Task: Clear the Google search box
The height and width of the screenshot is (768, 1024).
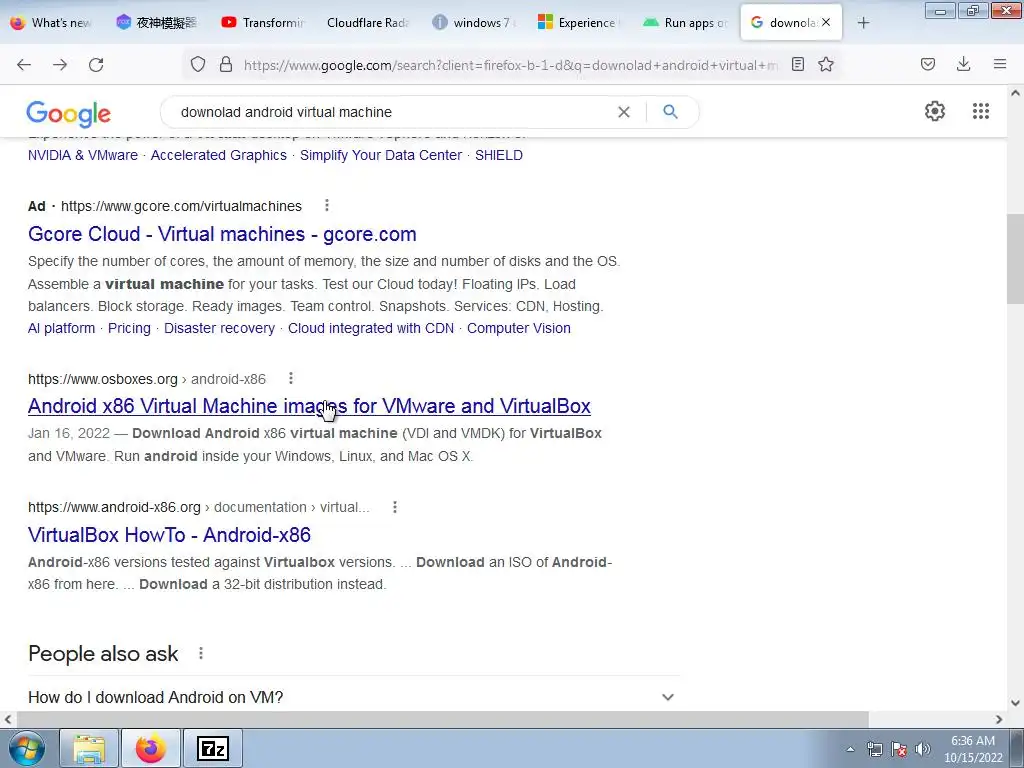Action: pyautogui.click(x=624, y=112)
